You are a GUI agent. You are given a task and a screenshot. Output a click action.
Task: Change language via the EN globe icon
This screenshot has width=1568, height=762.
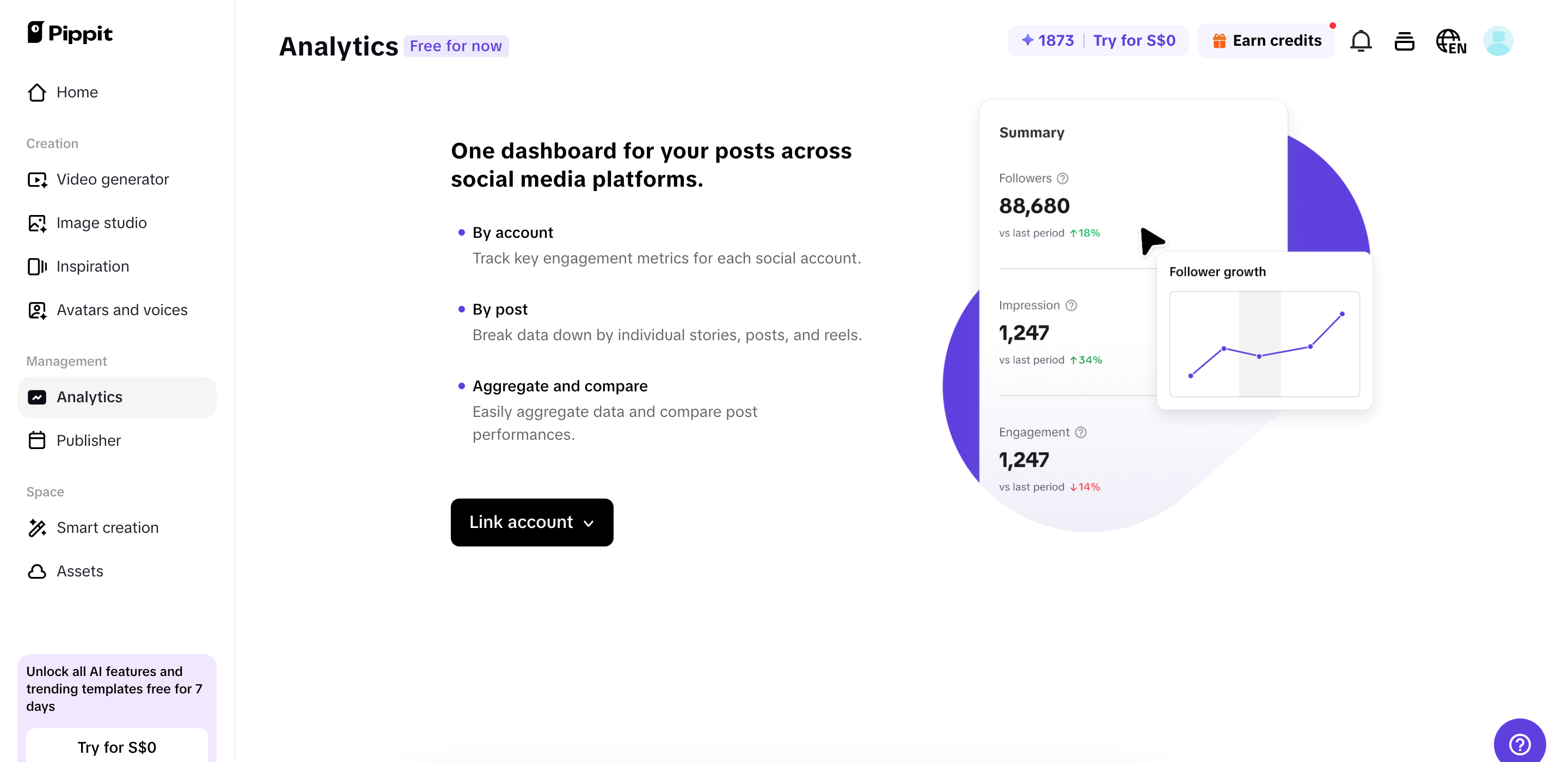pos(1450,41)
